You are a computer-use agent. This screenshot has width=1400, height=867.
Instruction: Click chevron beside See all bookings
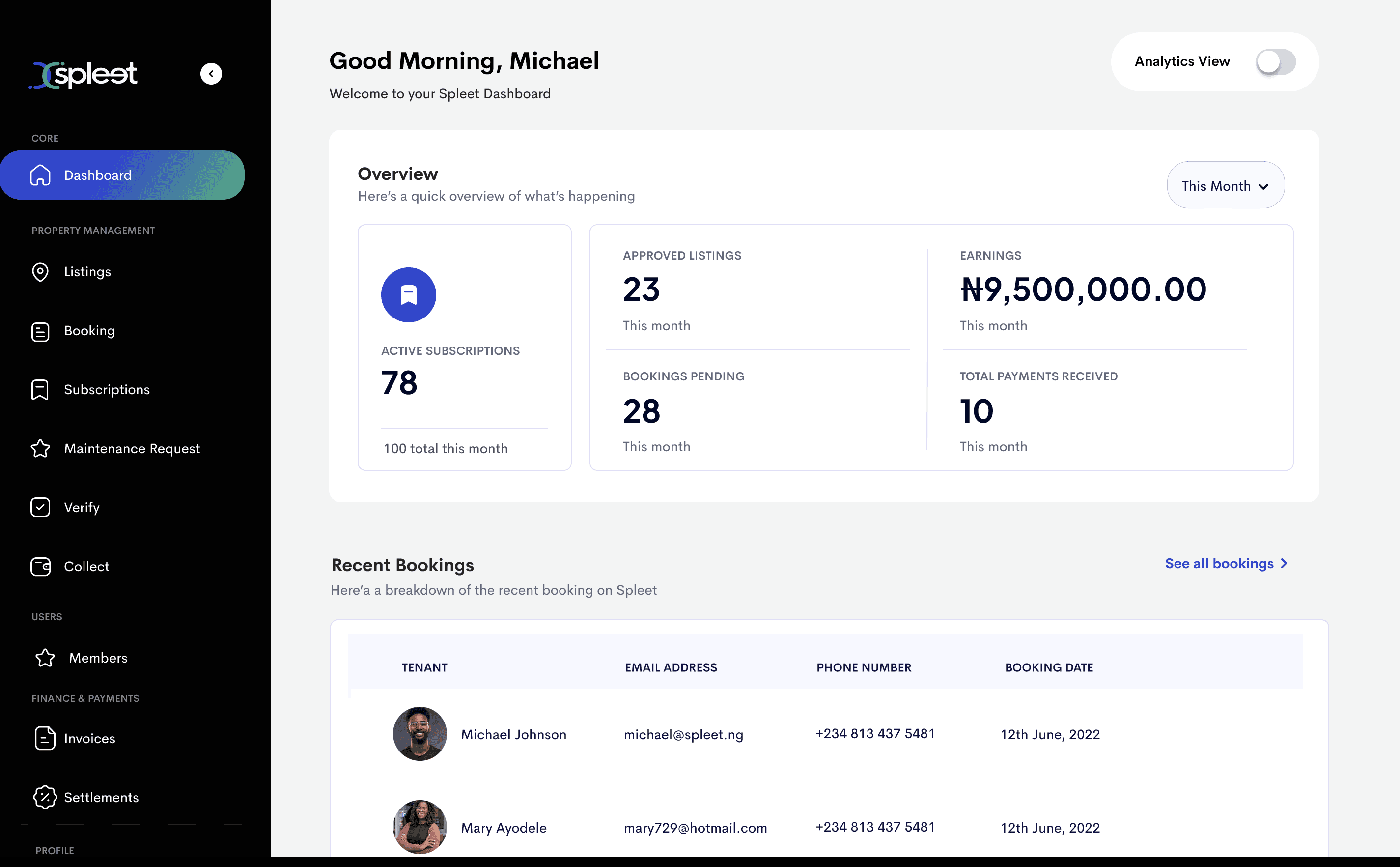[x=1284, y=564]
